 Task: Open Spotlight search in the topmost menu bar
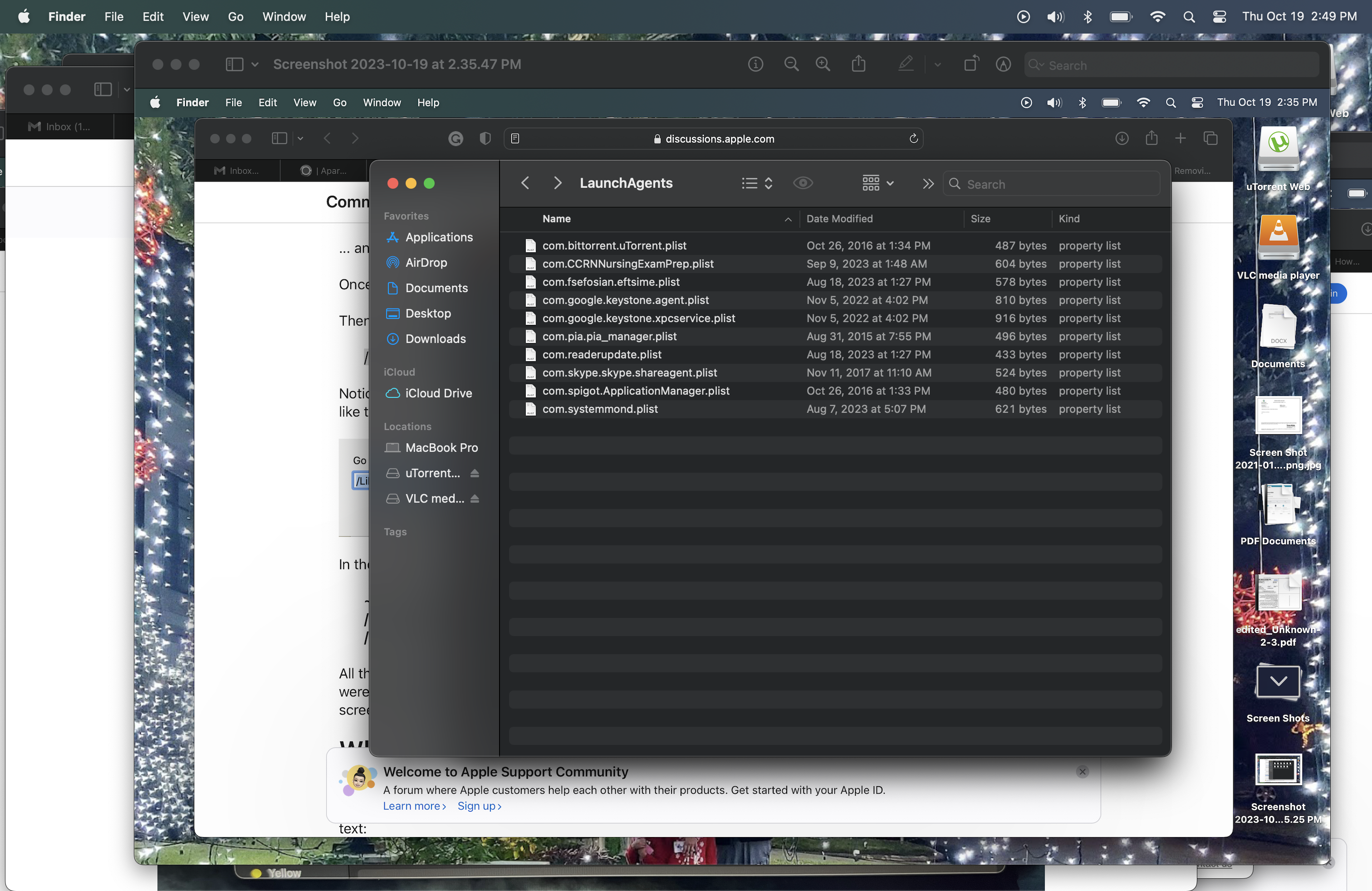(1189, 17)
